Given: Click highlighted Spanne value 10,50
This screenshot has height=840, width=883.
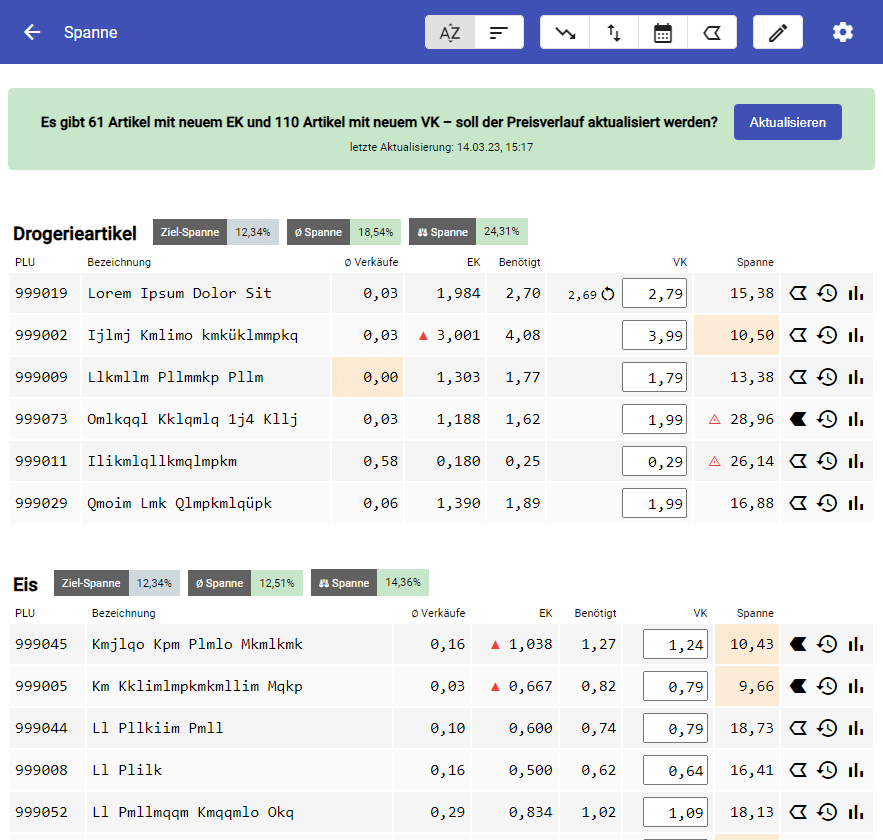Looking at the screenshot, I should [x=737, y=336].
